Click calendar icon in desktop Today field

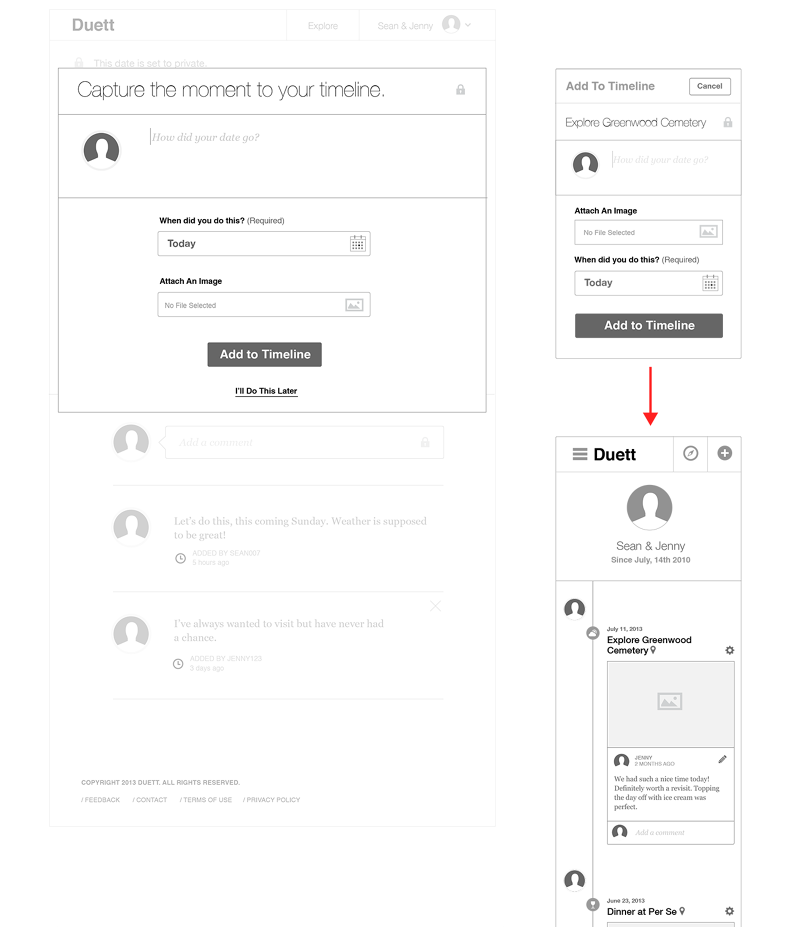(357, 243)
